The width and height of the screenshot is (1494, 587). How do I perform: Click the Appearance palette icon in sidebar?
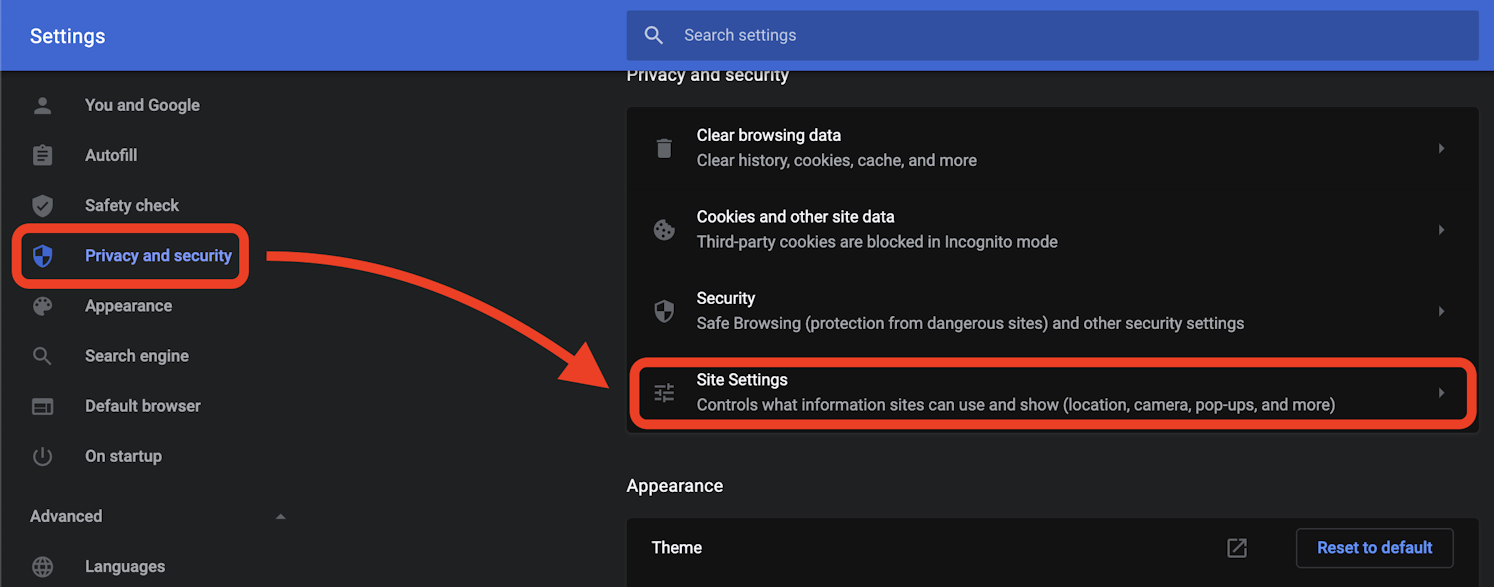(42, 305)
